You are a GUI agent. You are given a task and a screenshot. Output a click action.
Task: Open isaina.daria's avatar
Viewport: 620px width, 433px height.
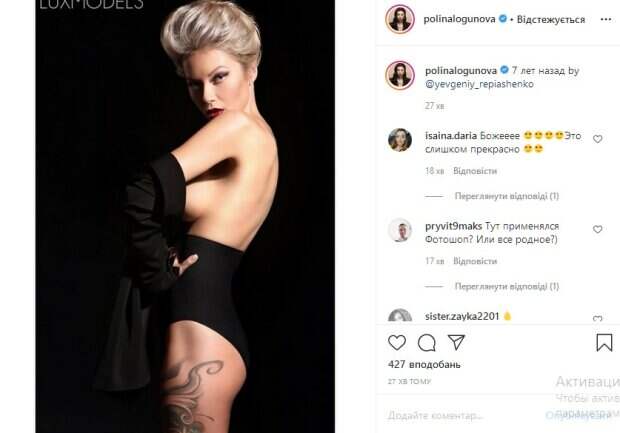pos(400,140)
